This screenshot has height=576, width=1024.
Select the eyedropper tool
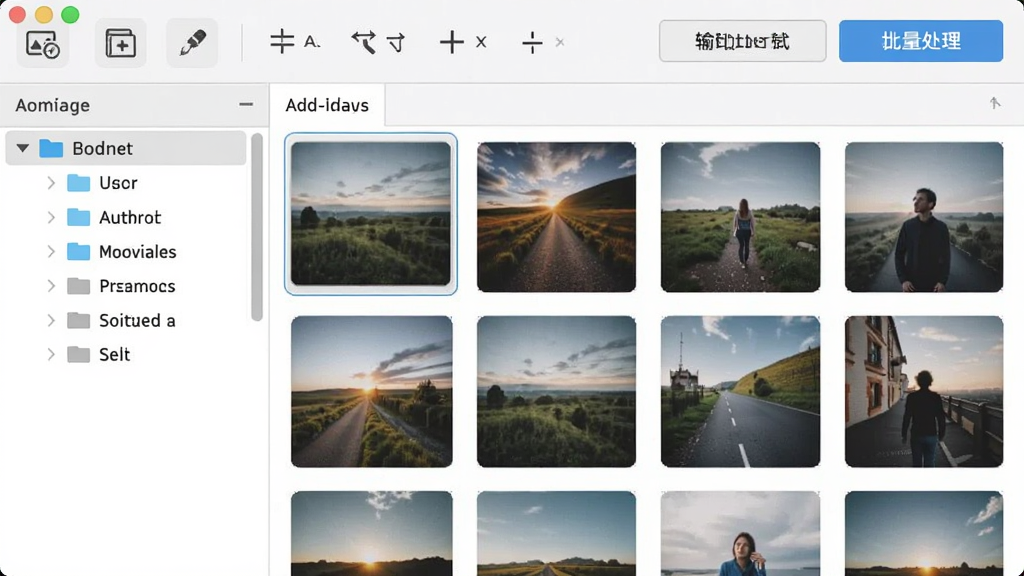point(192,43)
